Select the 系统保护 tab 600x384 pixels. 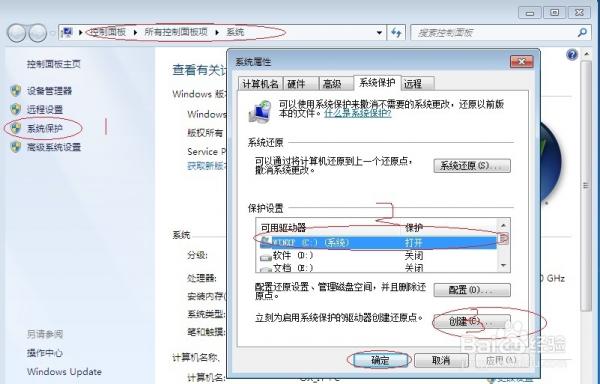(377, 83)
